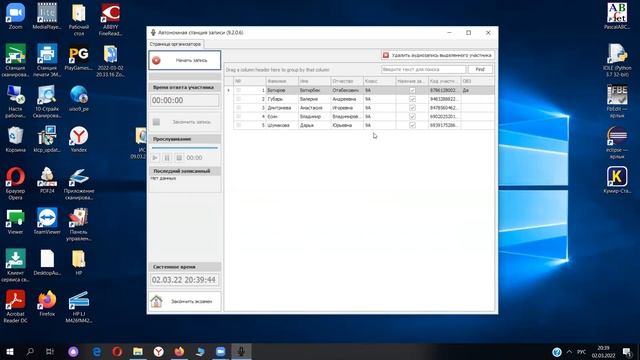Select the Acrobat Reader DC desktop icon
The width and height of the screenshot is (640, 360).
pos(16,307)
